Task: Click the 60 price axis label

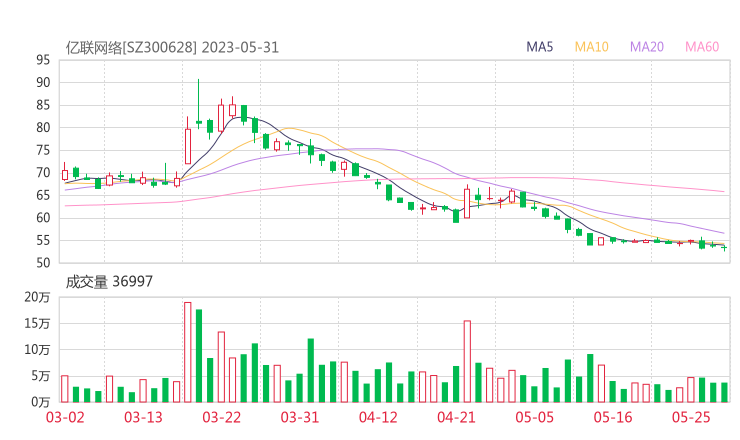Action: (43, 218)
